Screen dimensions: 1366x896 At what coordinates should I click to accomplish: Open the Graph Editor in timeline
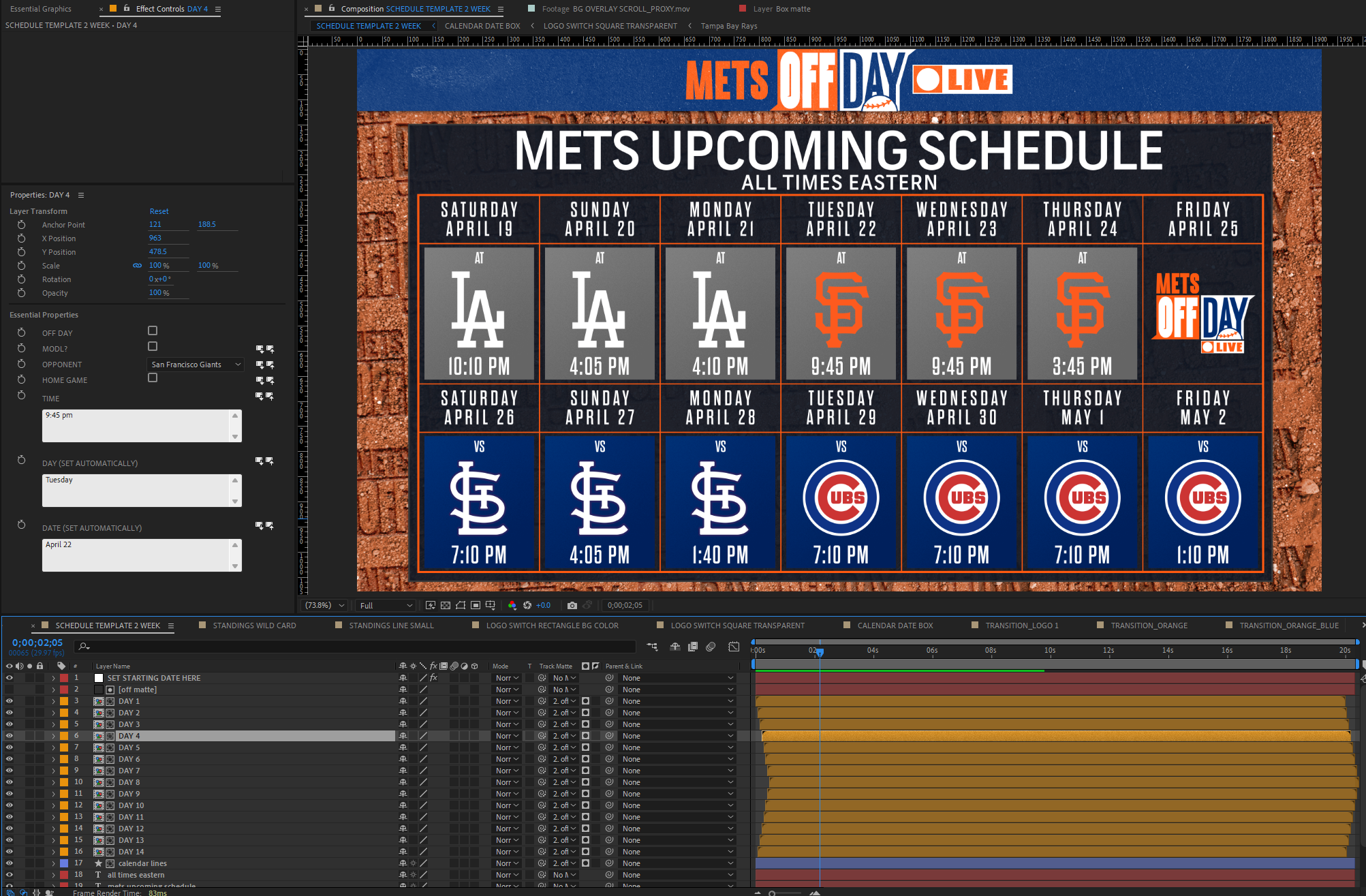[734, 647]
